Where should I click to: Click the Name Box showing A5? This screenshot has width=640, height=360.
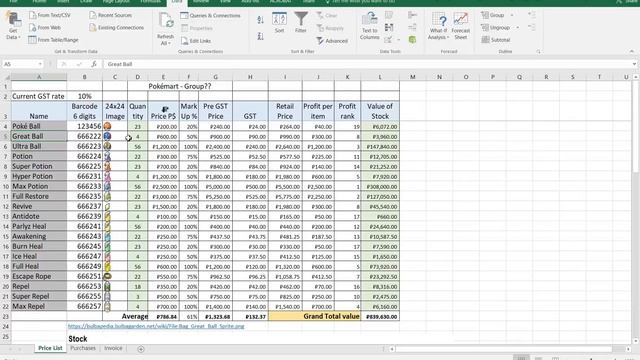click(20, 64)
